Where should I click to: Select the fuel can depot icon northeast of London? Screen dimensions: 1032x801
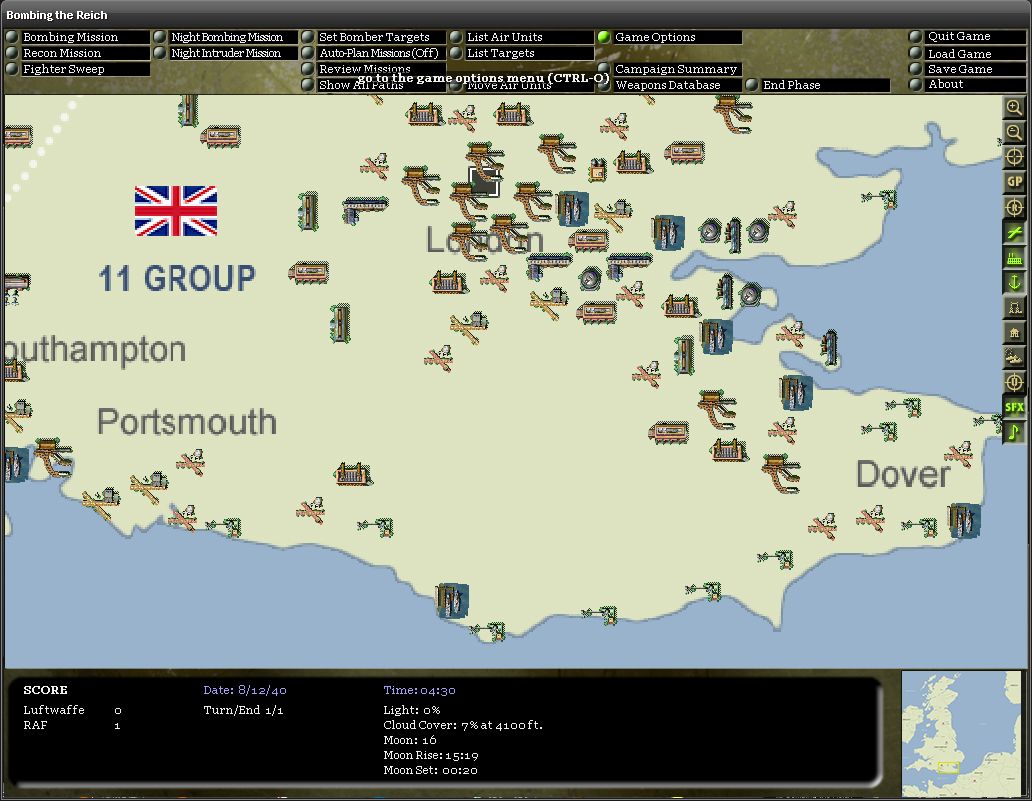click(598, 169)
